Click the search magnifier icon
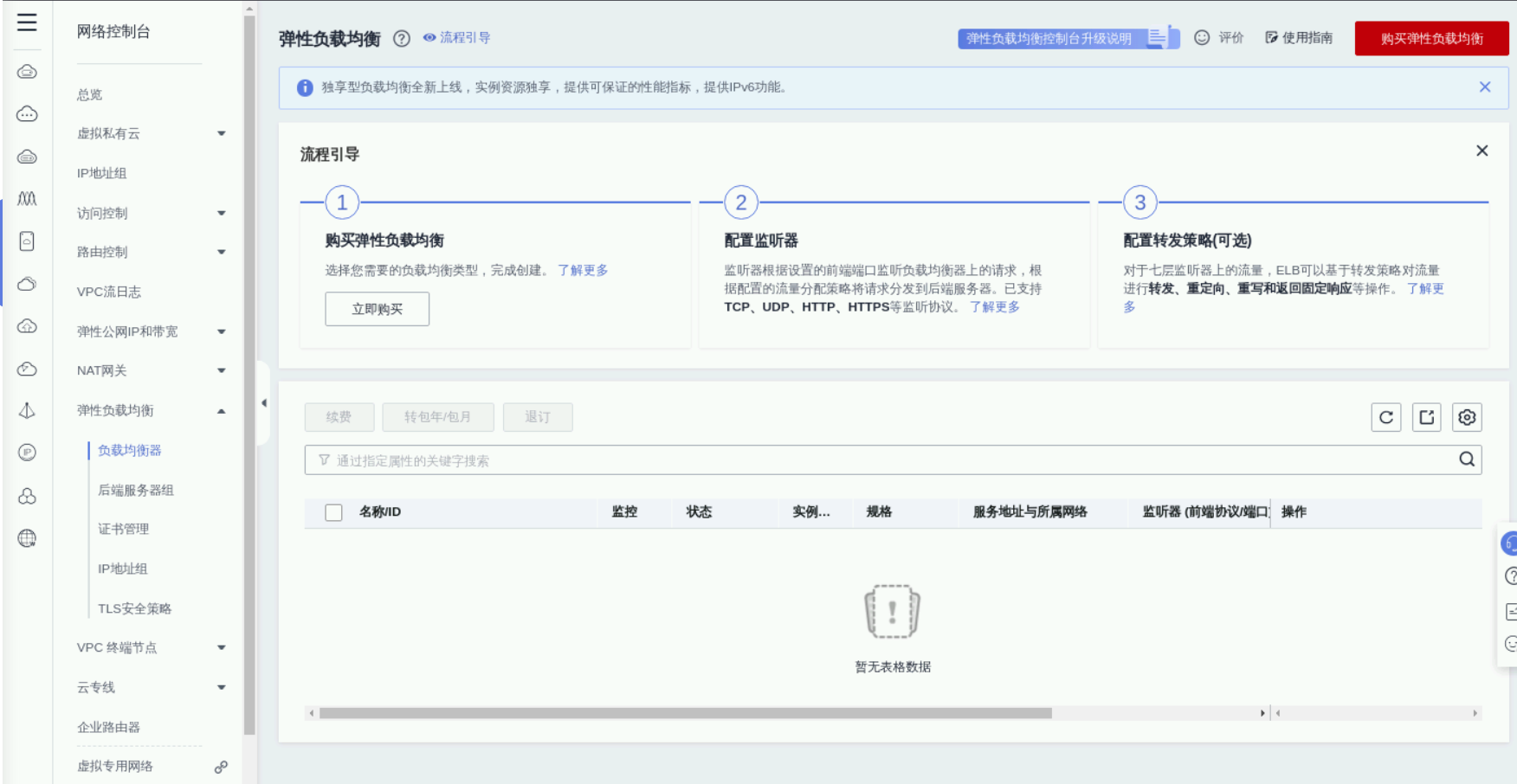The image size is (1517, 784). pos(1467,459)
